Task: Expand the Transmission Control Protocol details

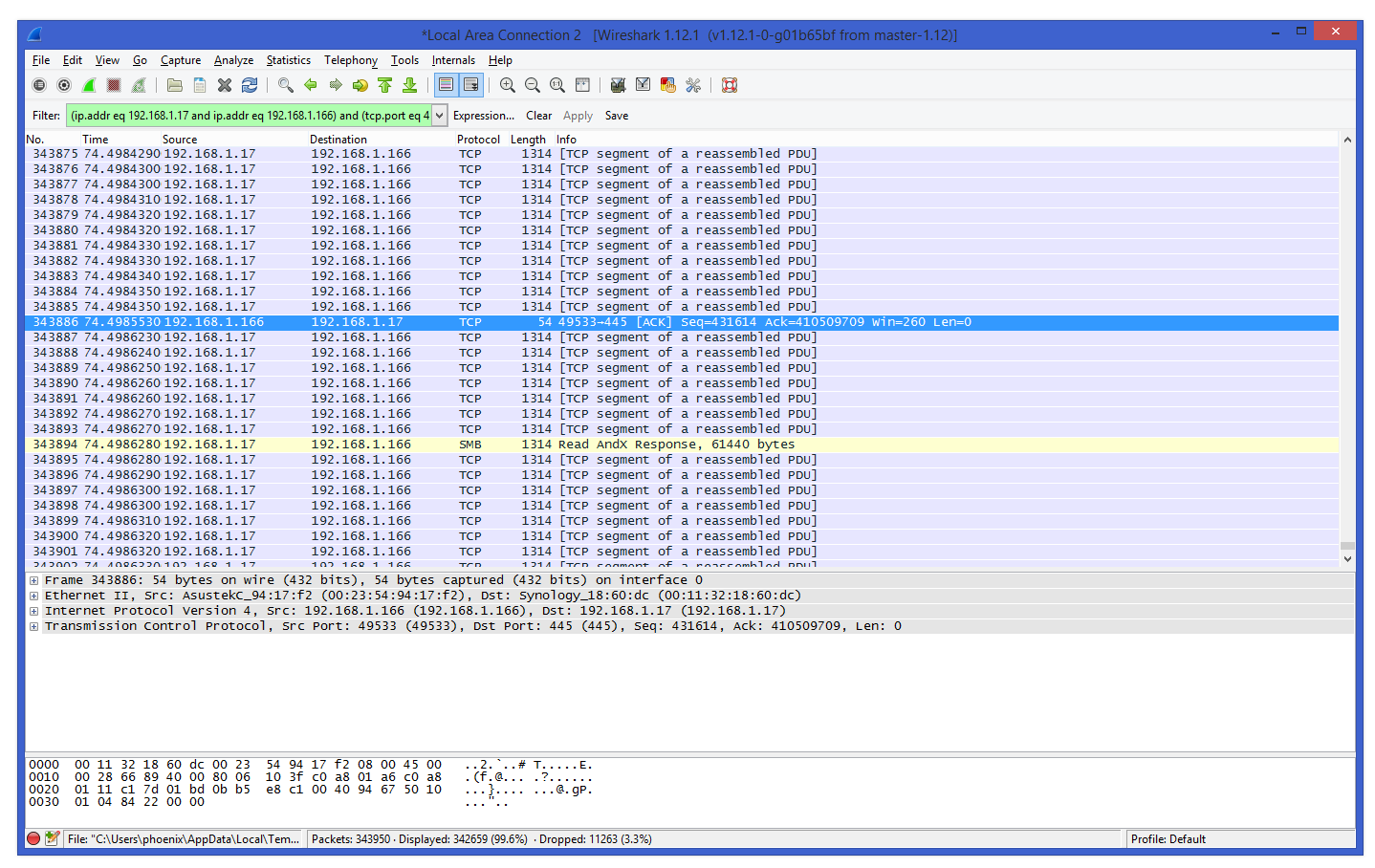Action: click(33, 626)
